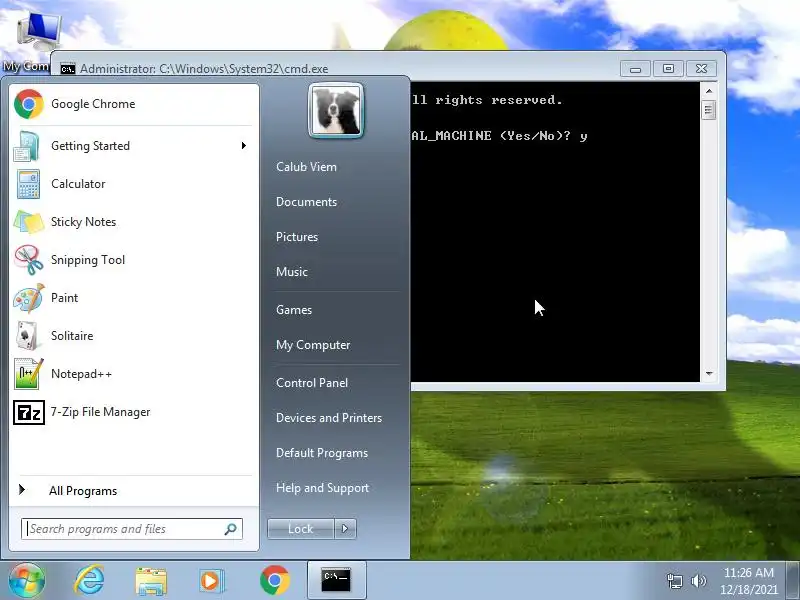Image resolution: width=800 pixels, height=600 pixels.
Task: Click the Show Desktop strip at taskbar end
Action: pyautogui.click(x=793, y=580)
